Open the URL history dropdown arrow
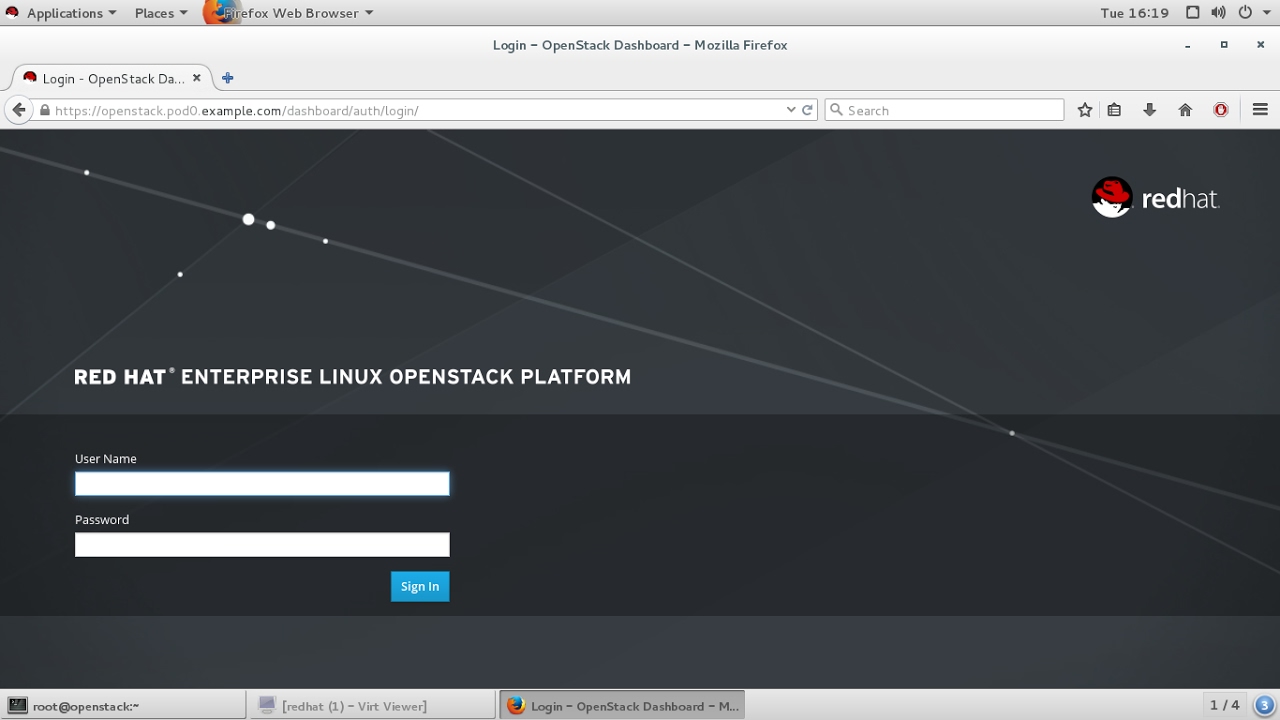The height and width of the screenshot is (720, 1280). (x=791, y=110)
